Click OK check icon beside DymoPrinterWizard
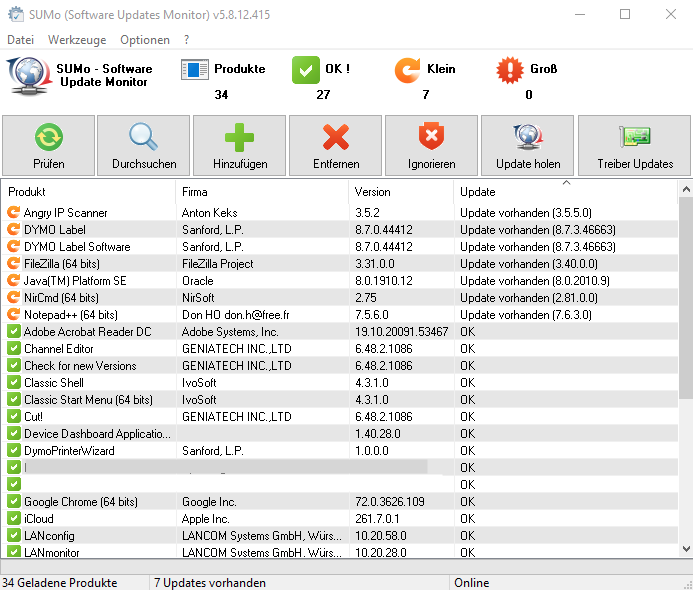 14,450
